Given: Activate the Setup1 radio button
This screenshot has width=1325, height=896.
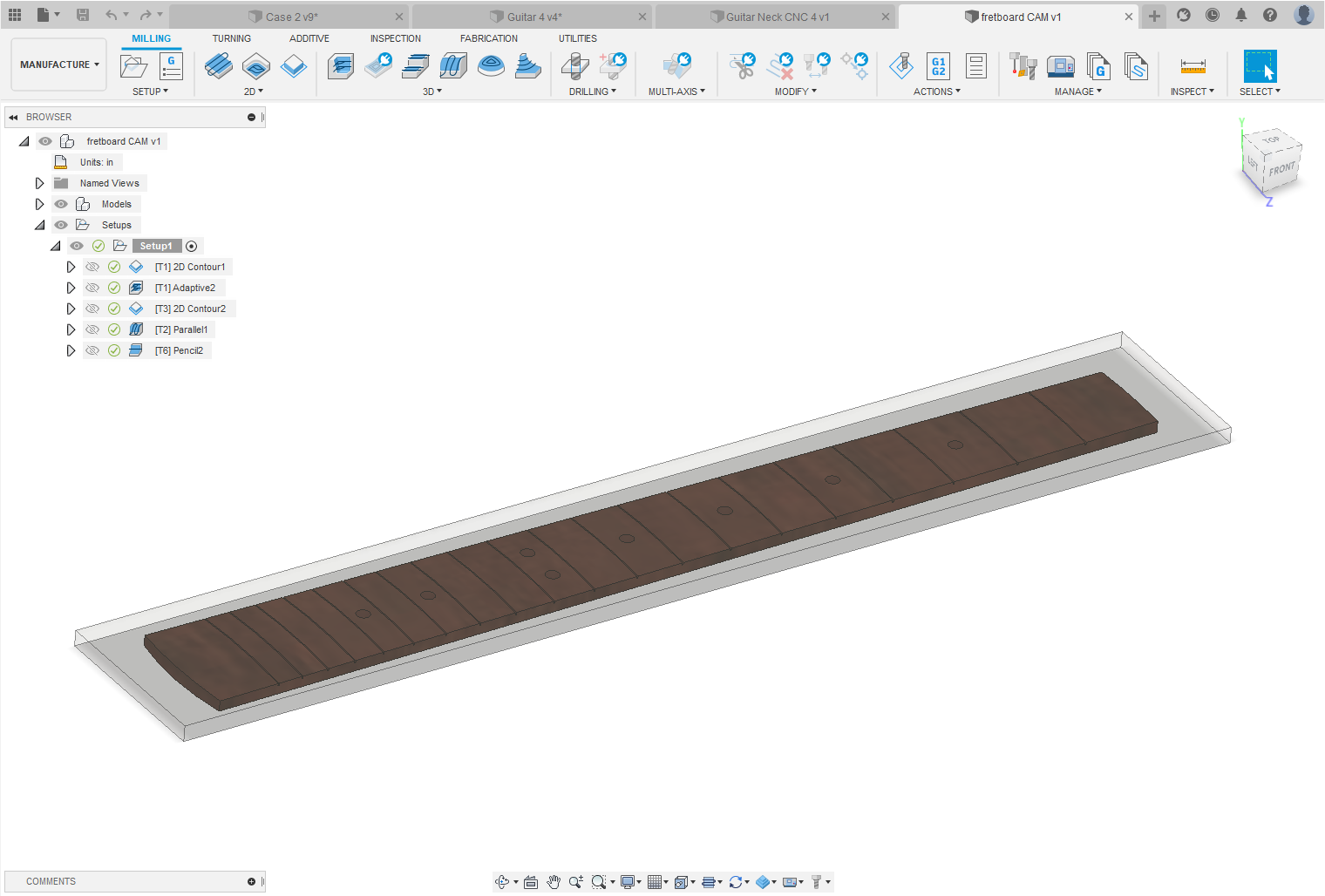Looking at the screenshot, I should [x=192, y=246].
